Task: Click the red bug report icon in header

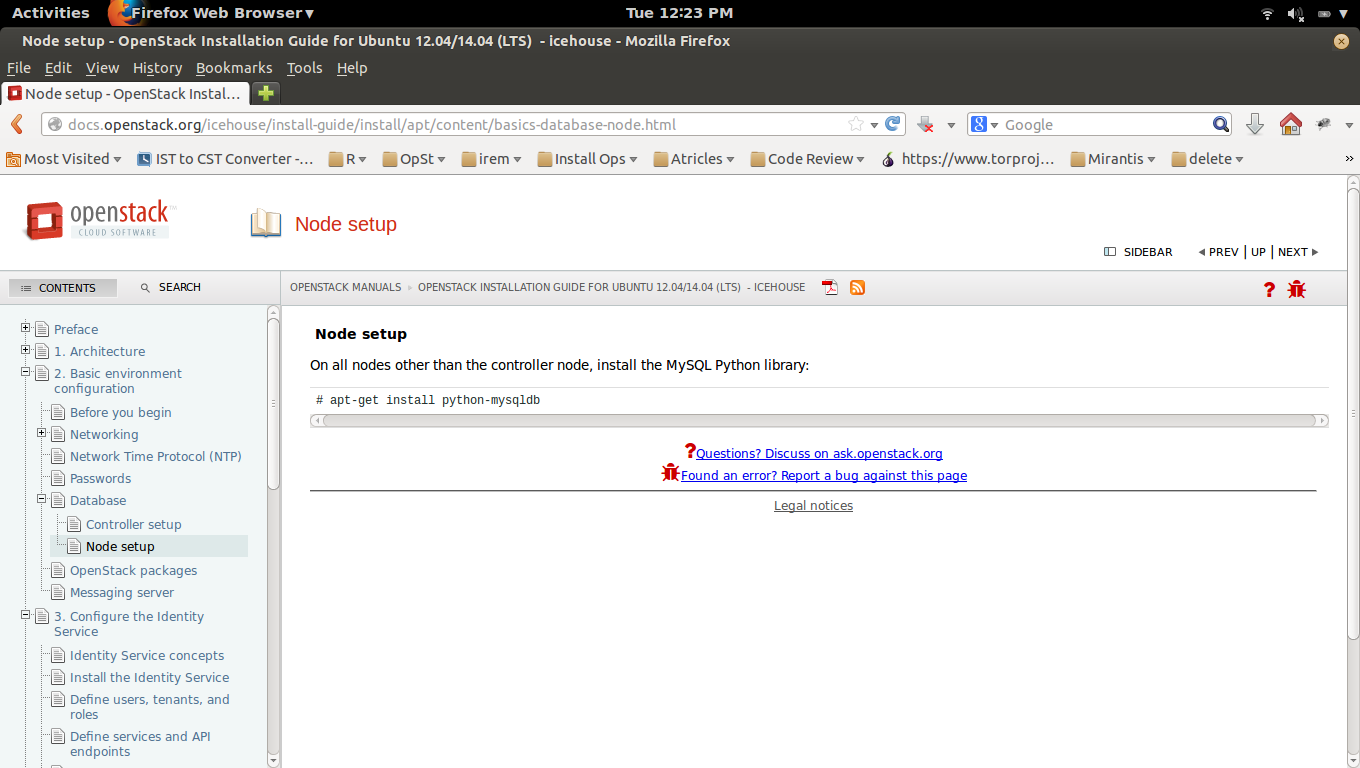Action: tap(1297, 289)
